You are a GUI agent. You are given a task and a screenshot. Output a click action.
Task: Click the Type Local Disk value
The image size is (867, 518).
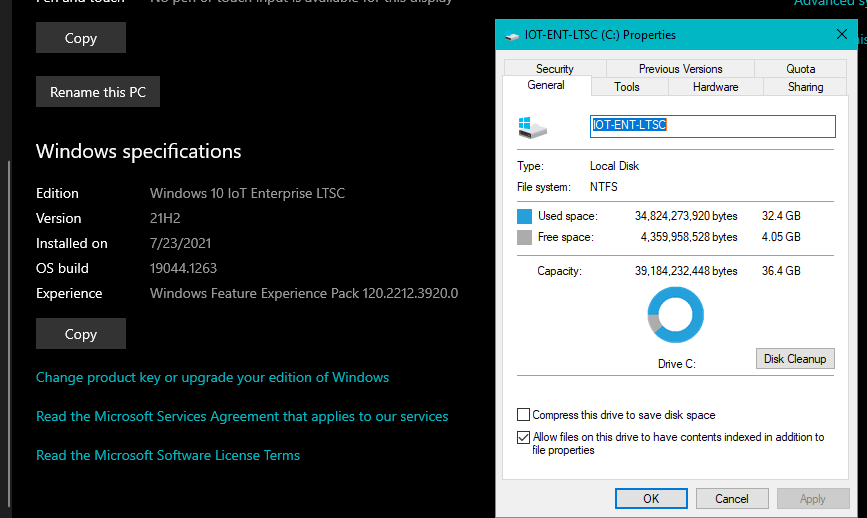(614, 166)
